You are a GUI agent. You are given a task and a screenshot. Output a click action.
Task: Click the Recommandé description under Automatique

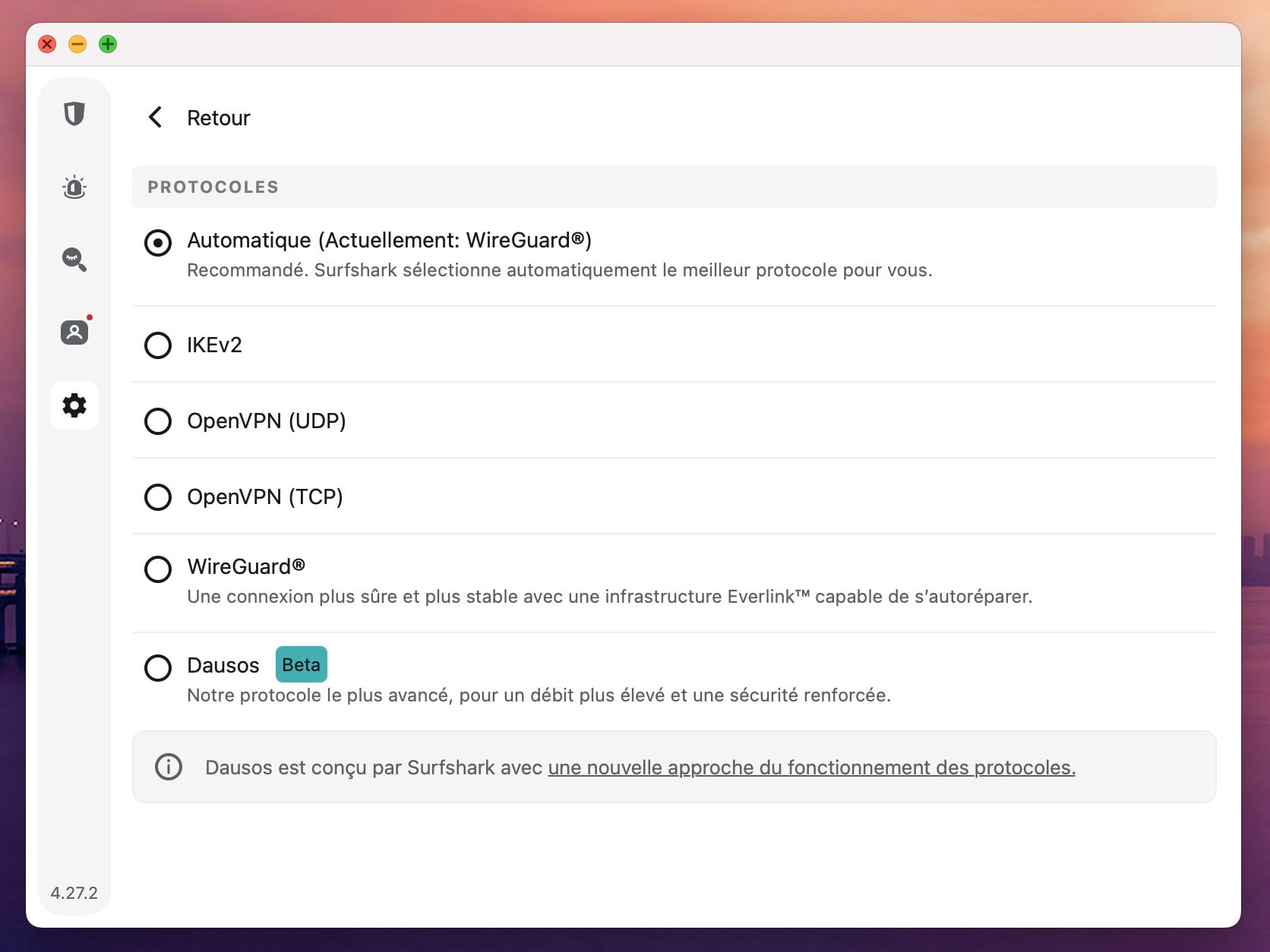click(x=560, y=270)
